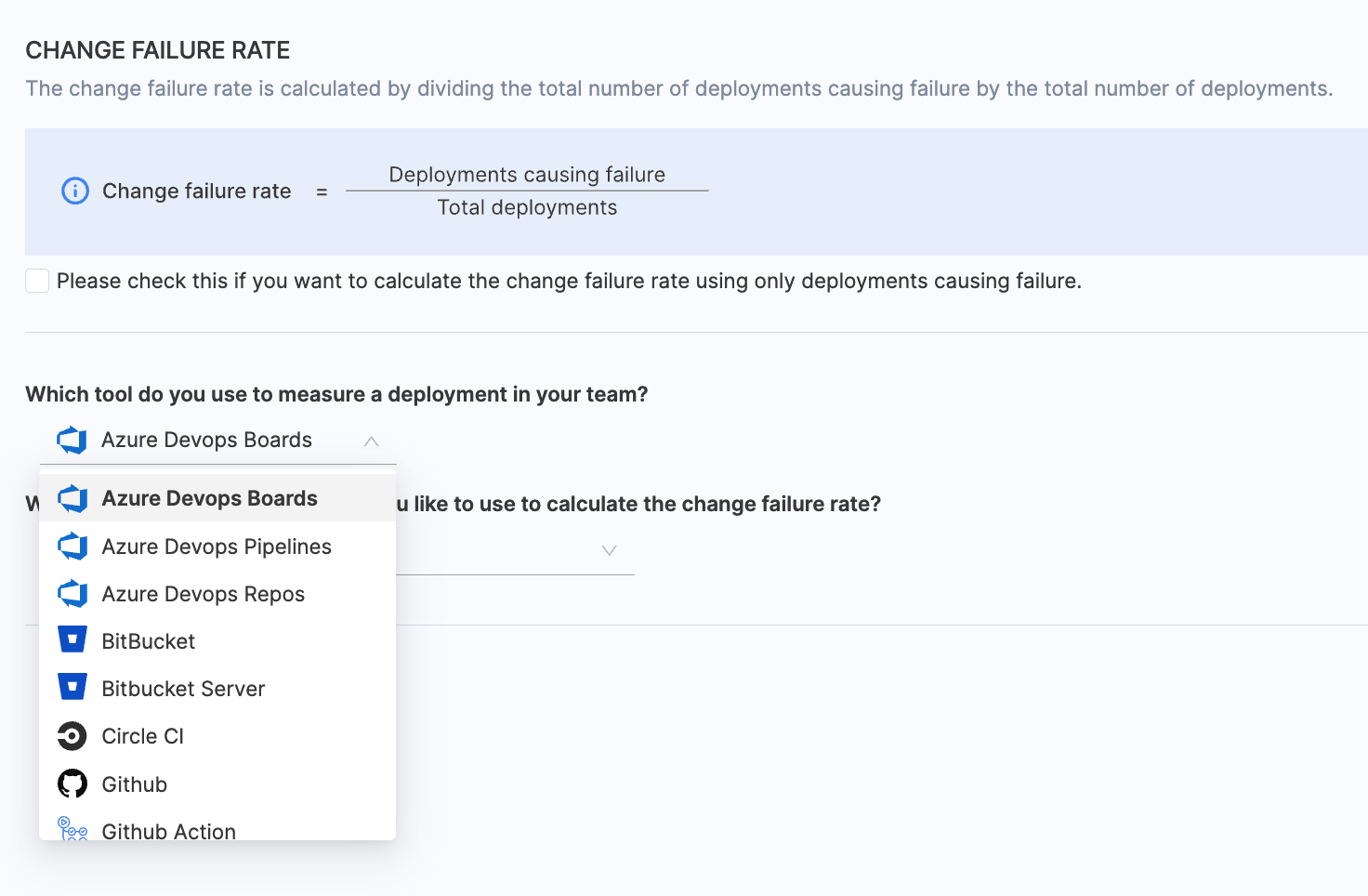Open the change failure rate calculation dropdown
The image size is (1368, 896).
click(x=609, y=550)
